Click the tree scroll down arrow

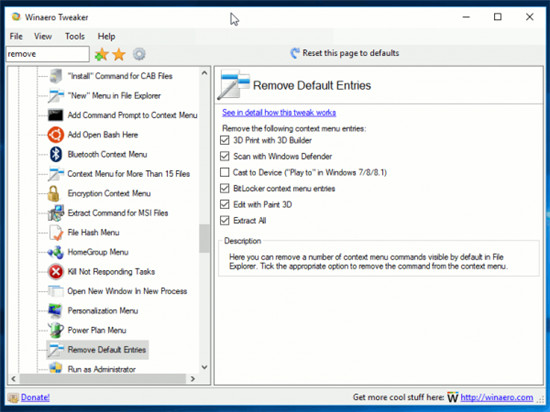click(204, 367)
